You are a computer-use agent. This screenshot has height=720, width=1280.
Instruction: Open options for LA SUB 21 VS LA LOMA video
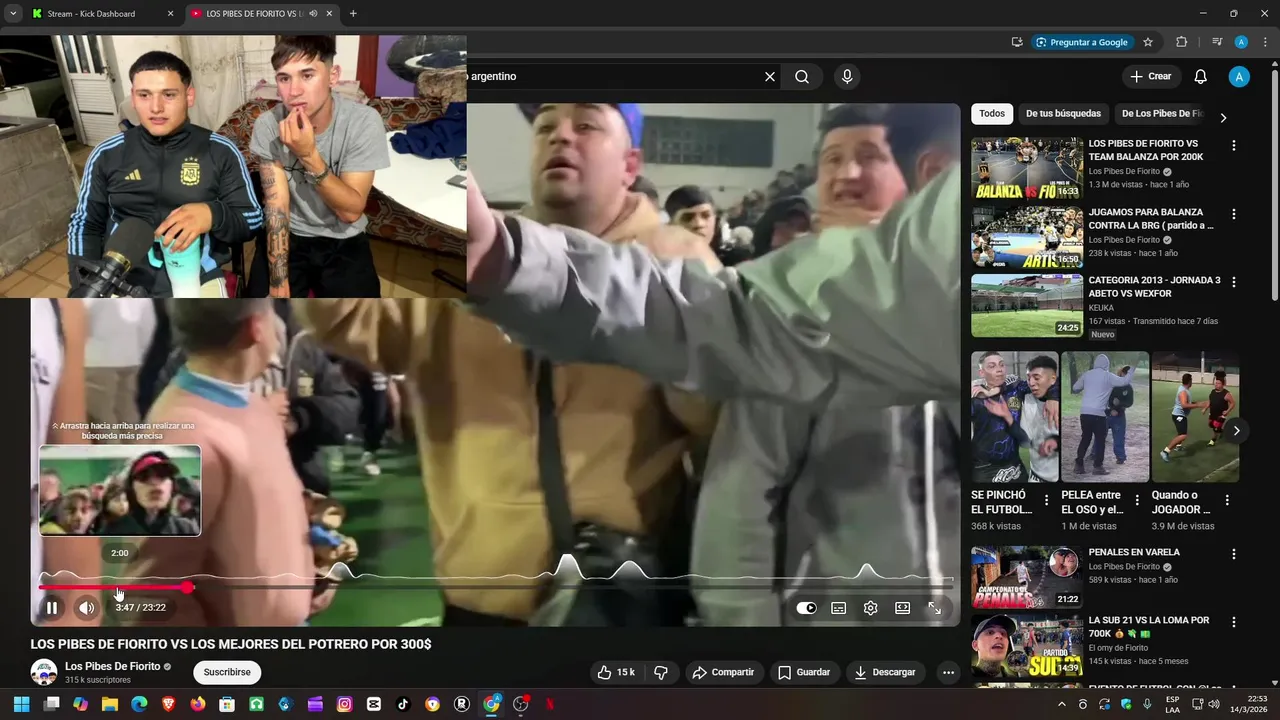[1234, 622]
